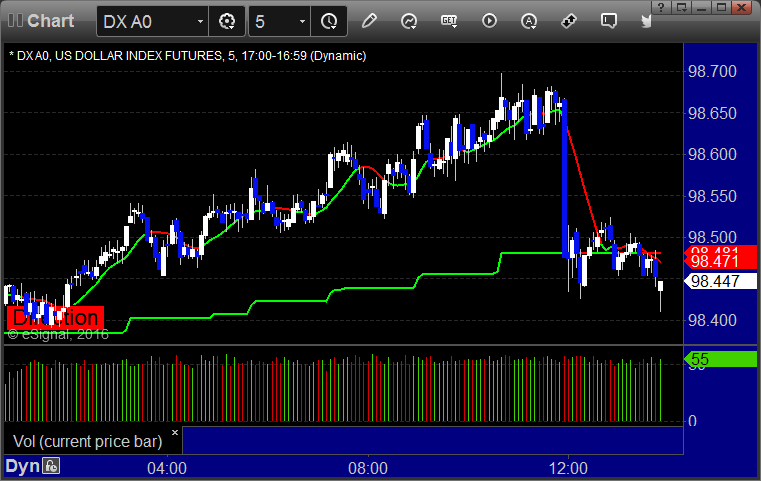Open symbol settings gear menu
Screen dimensions: 761x481
pyautogui.click(x=227, y=21)
